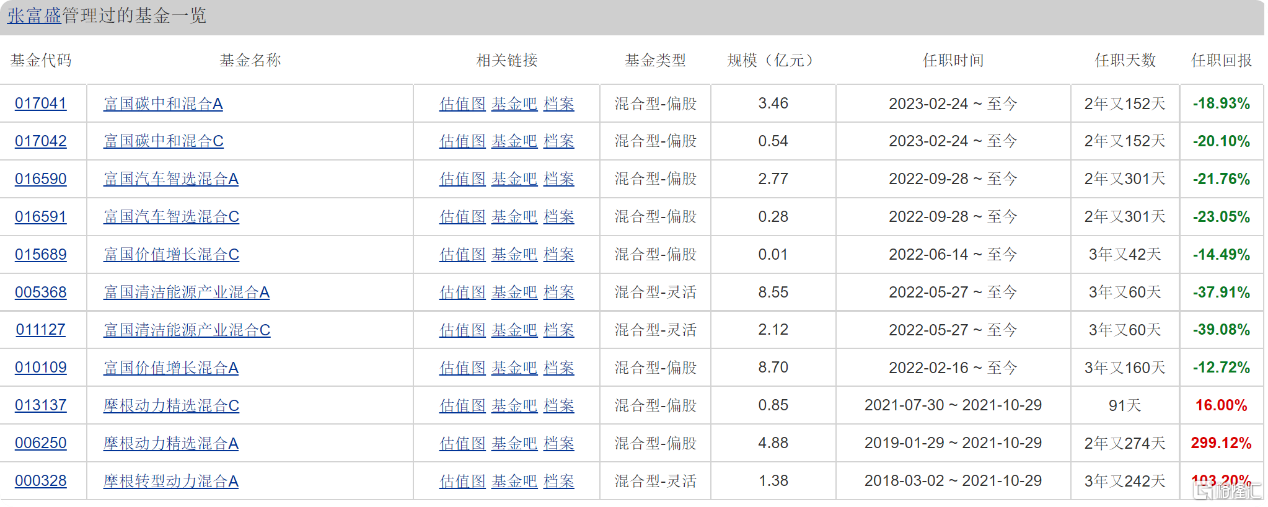Open fund code 006250 link
The height and width of the screenshot is (507, 1268).
click(x=41, y=444)
